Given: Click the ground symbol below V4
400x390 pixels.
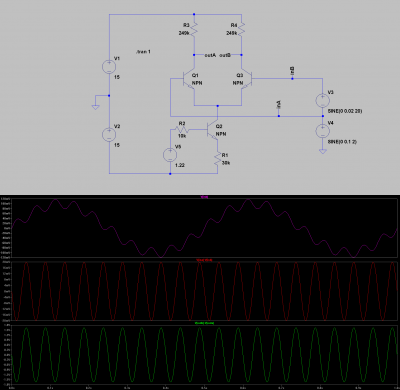Looking at the screenshot, I should pyautogui.click(x=323, y=151).
